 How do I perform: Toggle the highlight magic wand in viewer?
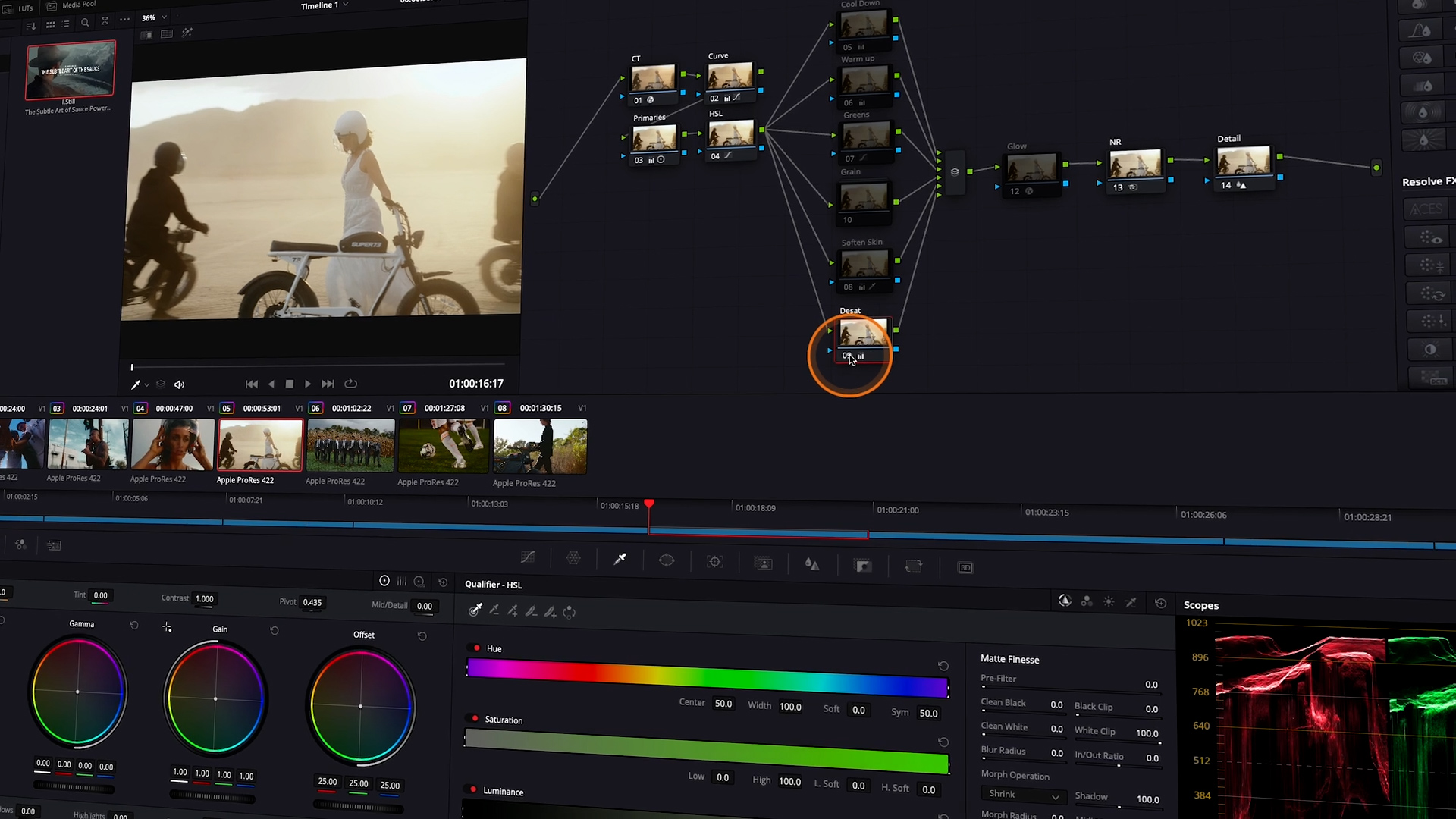[x=187, y=33]
